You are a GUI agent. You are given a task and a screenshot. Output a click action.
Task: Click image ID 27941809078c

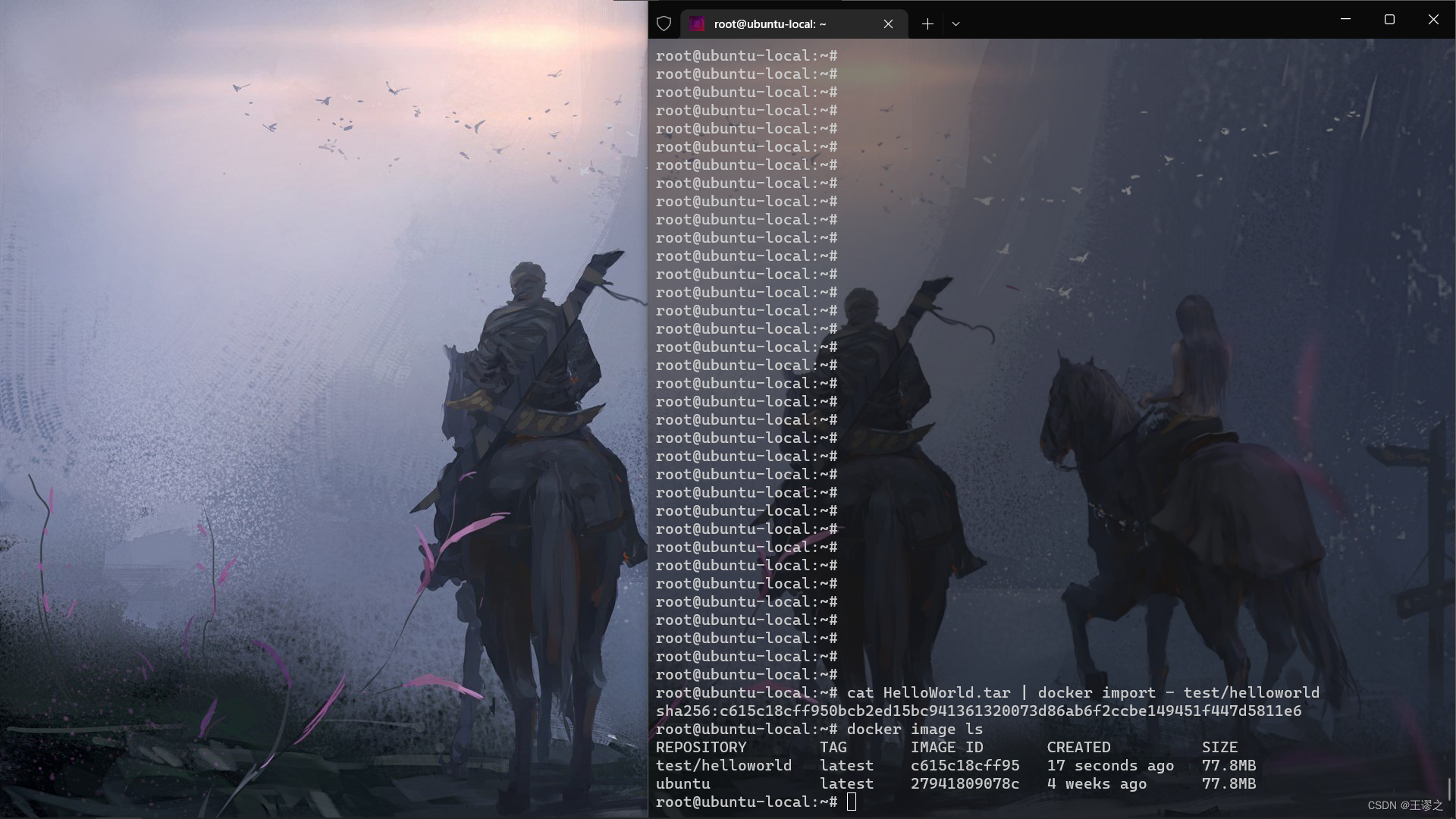(x=965, y=783)
